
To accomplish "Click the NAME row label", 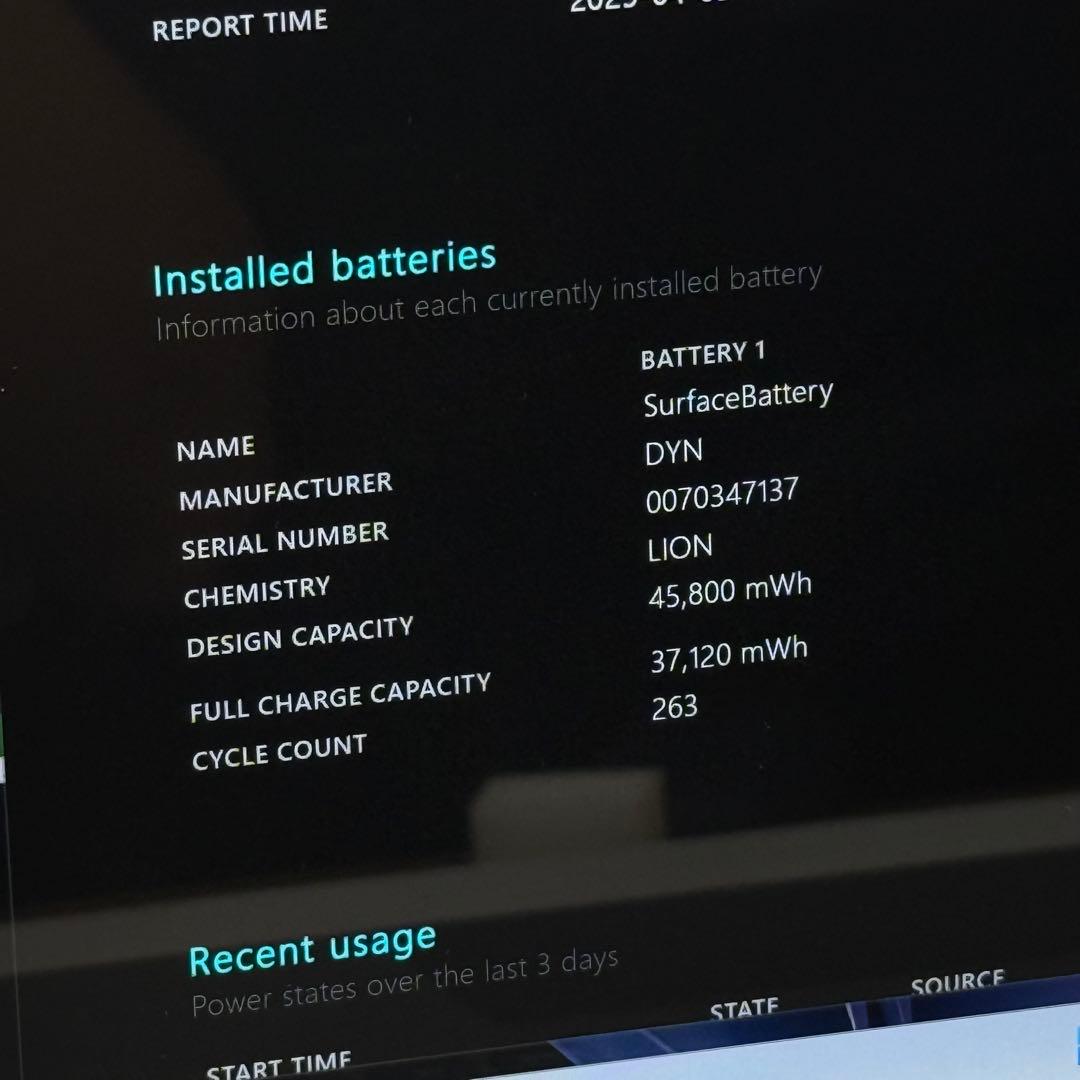I will pyautogui.click(x=216, y=448).
